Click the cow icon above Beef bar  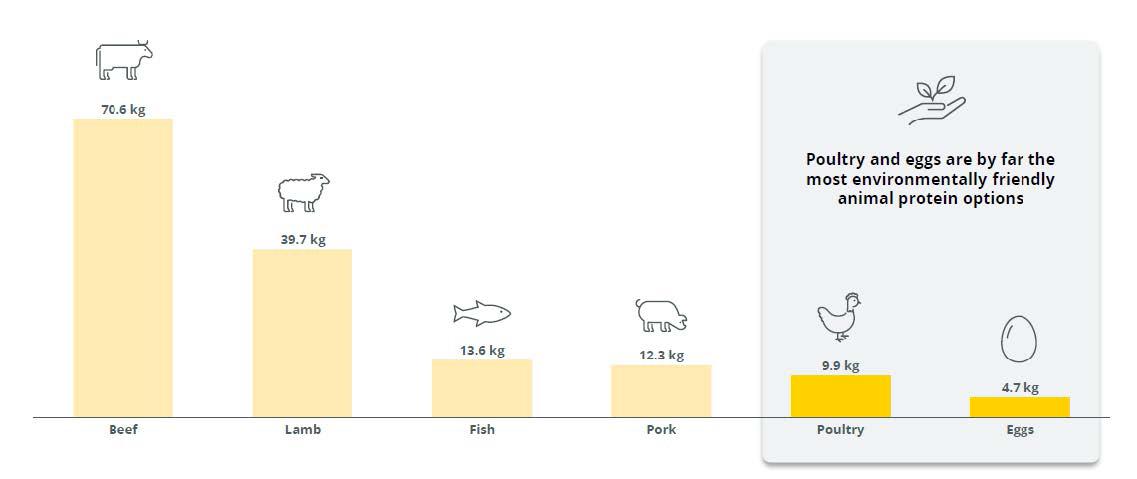(x=124, y=60)
